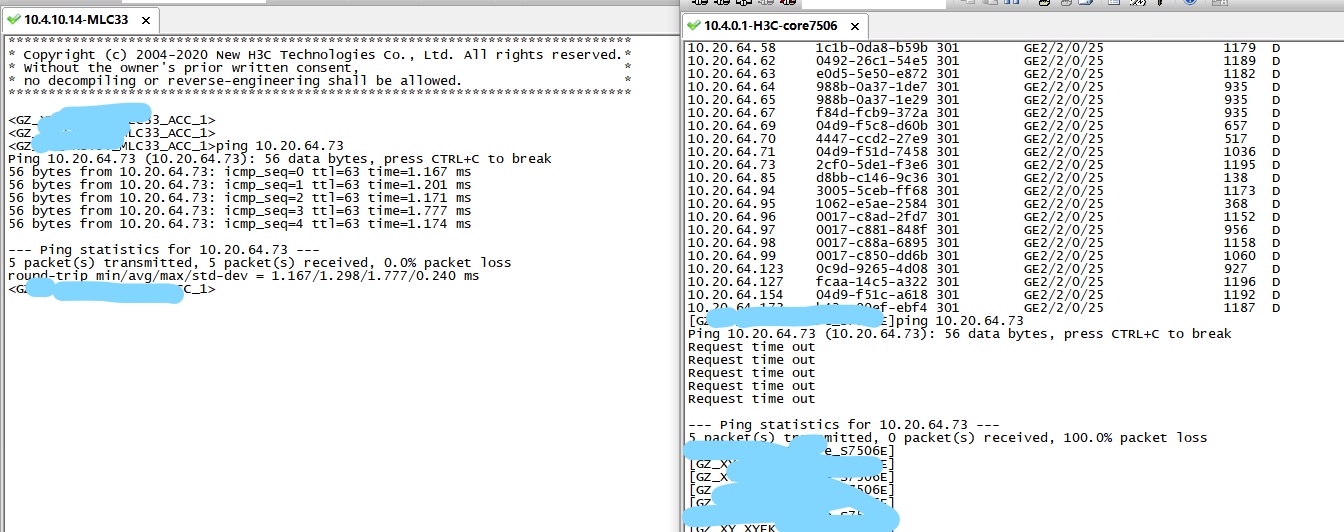This screenshot has height=532, width=1344.
Task: Click the icmp_seq=4 time=1.174 ms line
Action: click(x=240, y=224)
